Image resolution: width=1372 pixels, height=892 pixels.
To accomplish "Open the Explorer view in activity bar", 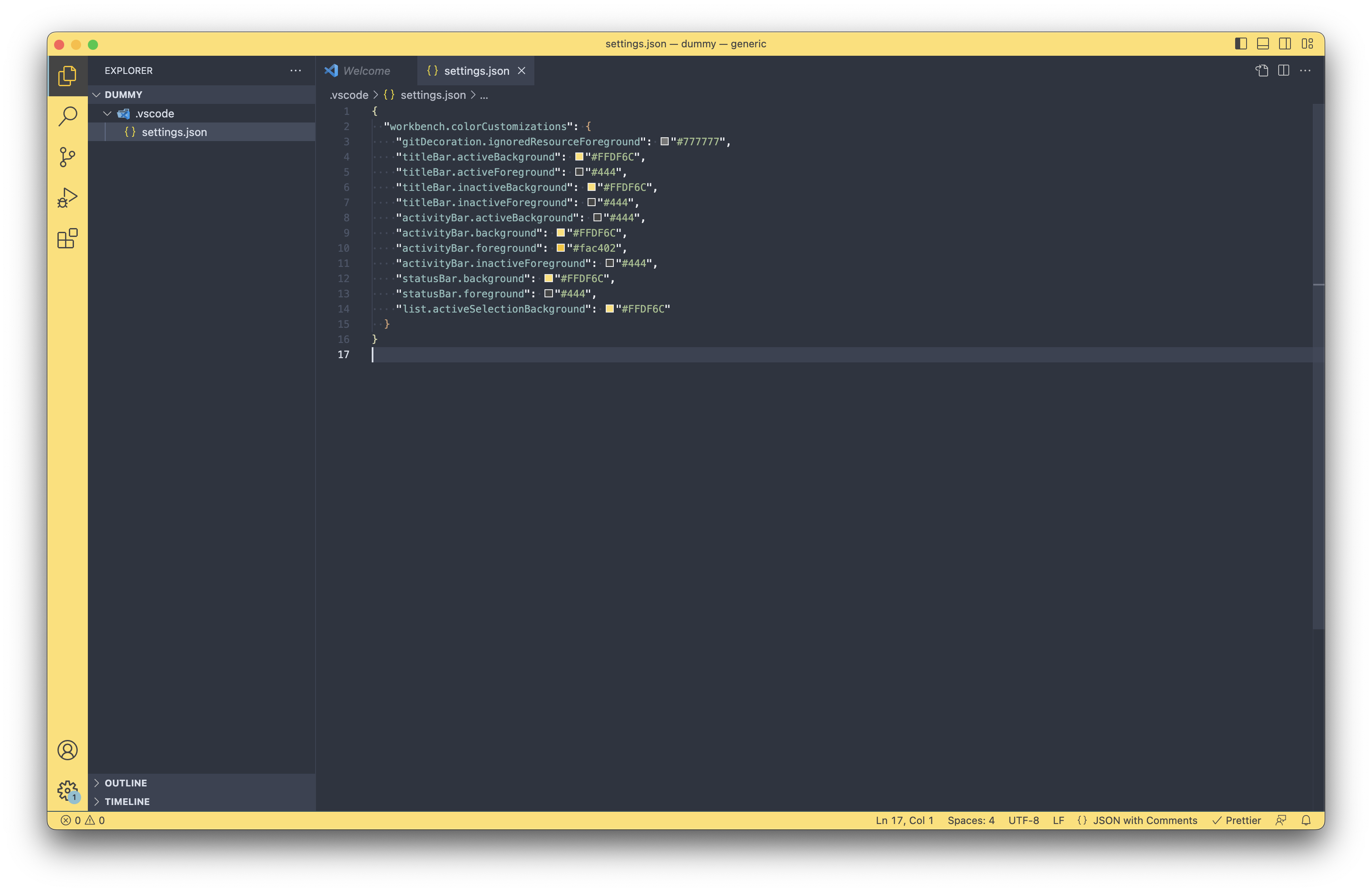I will coord(68,76).
